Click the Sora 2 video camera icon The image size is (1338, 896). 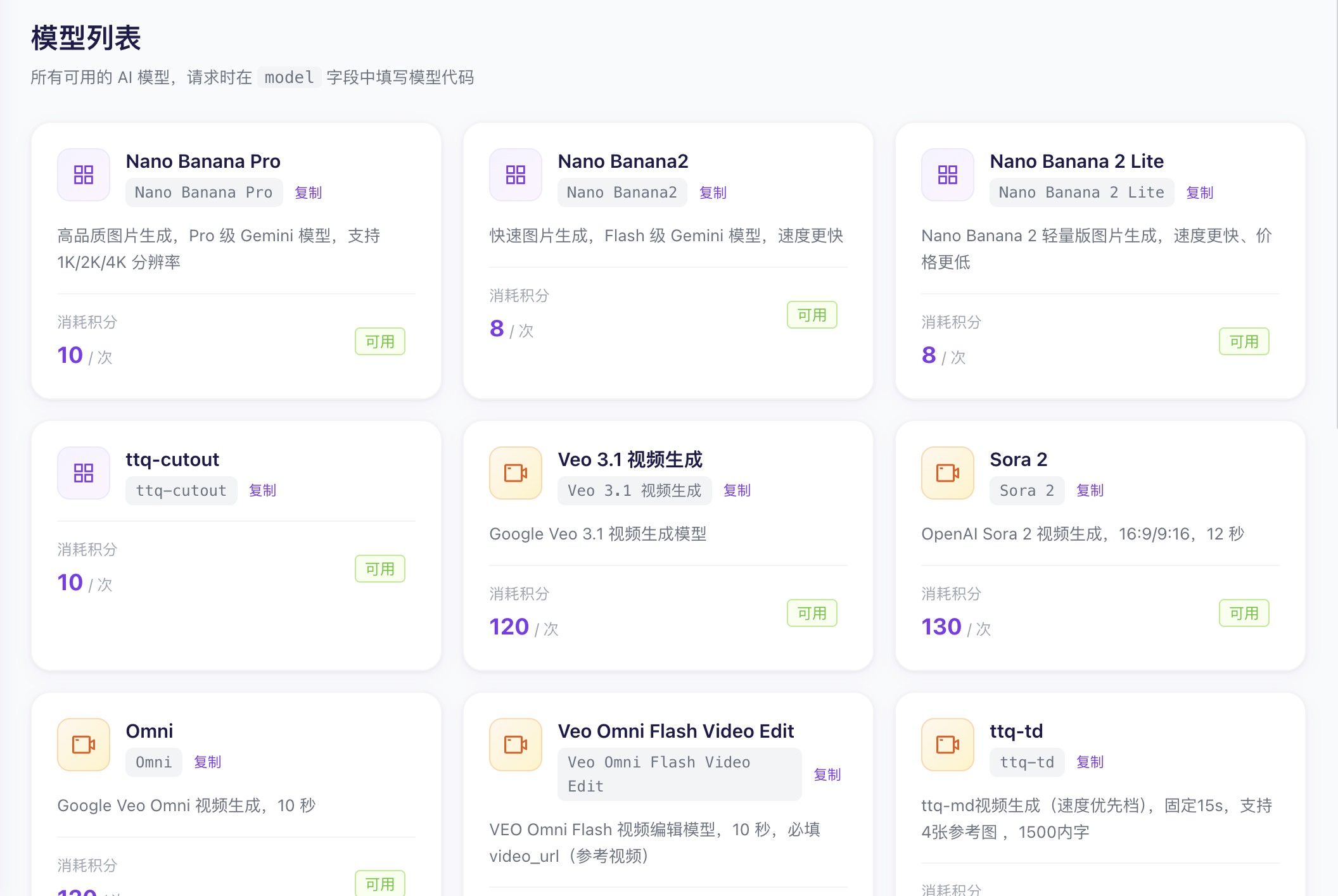click(x=948, y=473)
